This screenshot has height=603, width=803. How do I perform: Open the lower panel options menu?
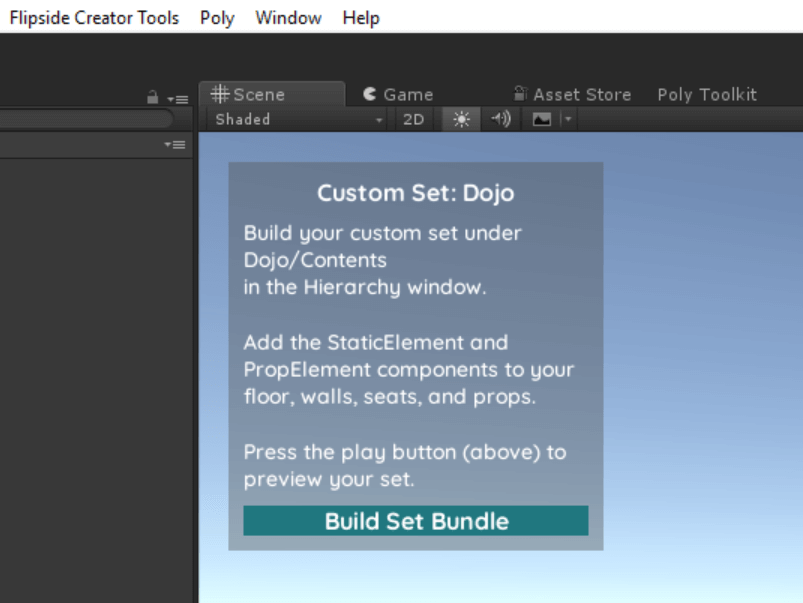pyautogui.click(x=175, y=145)
